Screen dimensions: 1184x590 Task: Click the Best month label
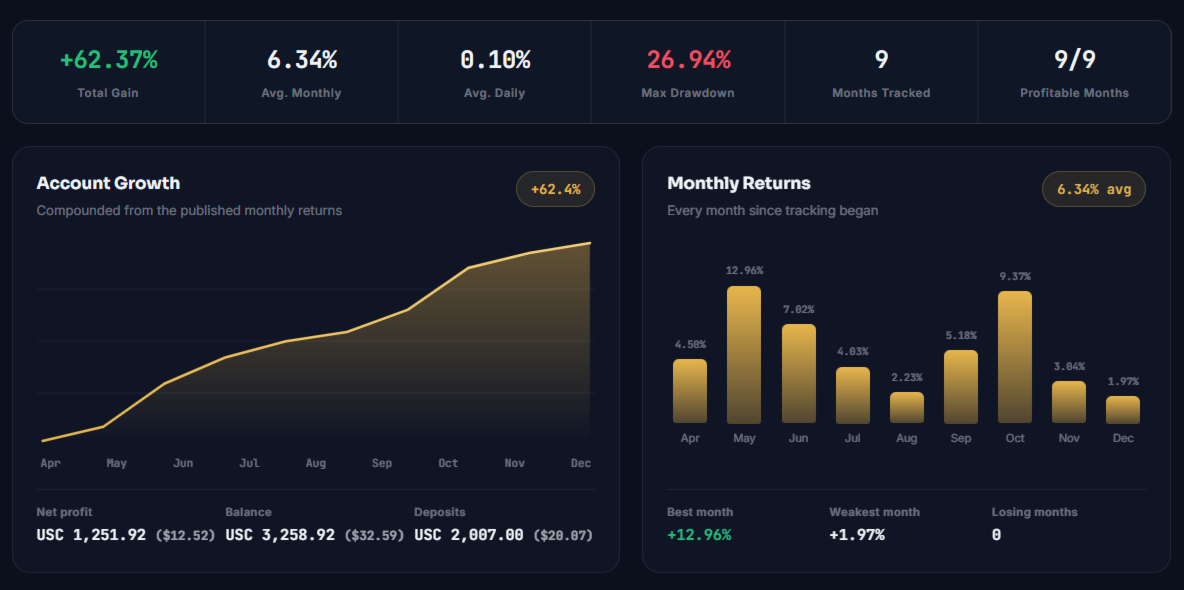point(700,512)
